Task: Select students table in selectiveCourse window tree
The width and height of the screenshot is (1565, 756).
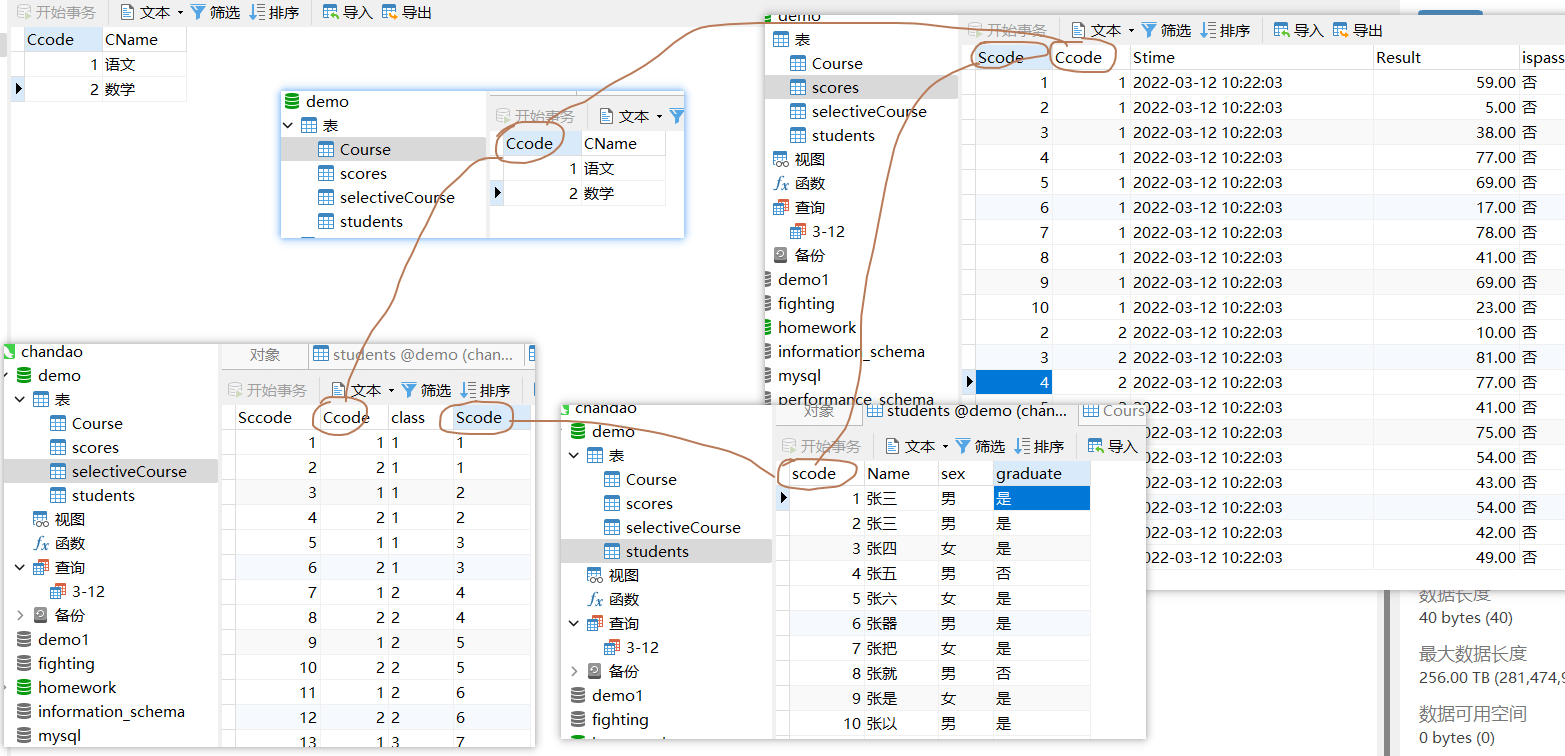Action: pyautogui.click(x=92, y=496)
